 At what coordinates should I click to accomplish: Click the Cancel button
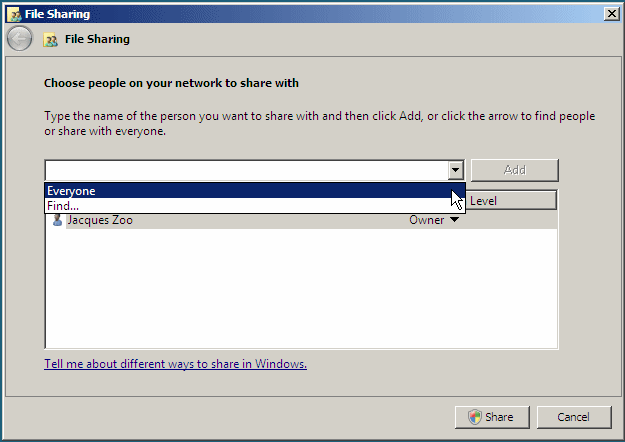tap(574, 417)
